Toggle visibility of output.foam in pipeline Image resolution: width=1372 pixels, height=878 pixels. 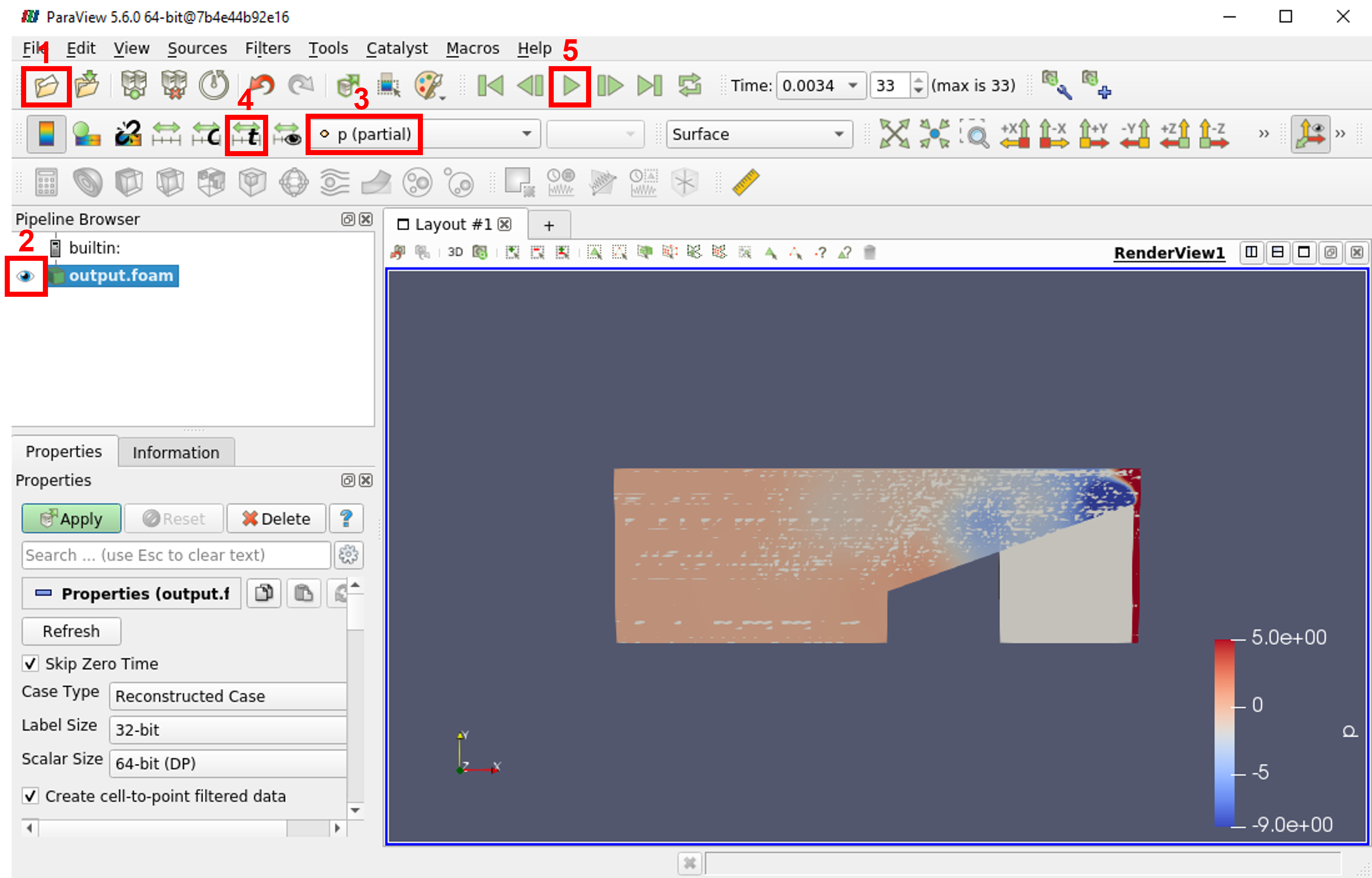pos(26,275)
